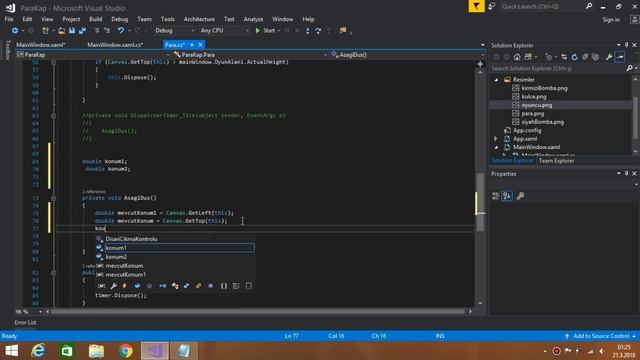Open the ParaKap.Para type navigation dropdown
The image size is (640, 360).
(x=250, y=55)
